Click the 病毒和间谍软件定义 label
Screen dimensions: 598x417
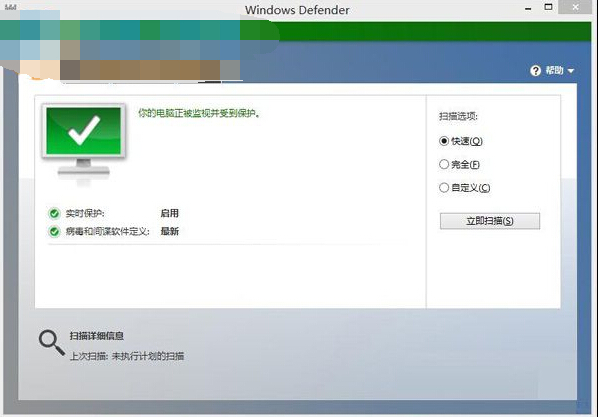tap(107, 231)
